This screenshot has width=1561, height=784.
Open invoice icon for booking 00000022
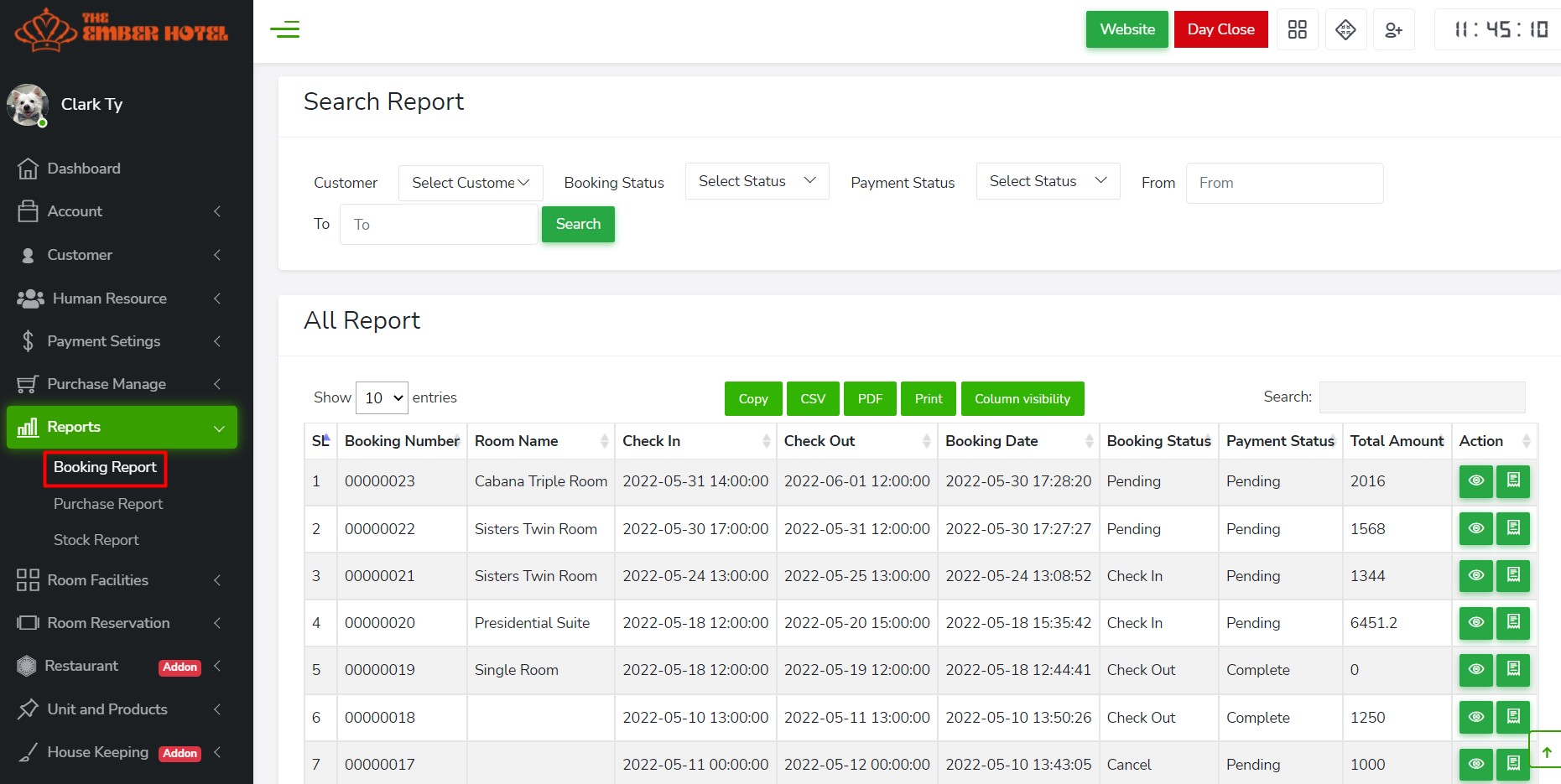coord(1513,528)
